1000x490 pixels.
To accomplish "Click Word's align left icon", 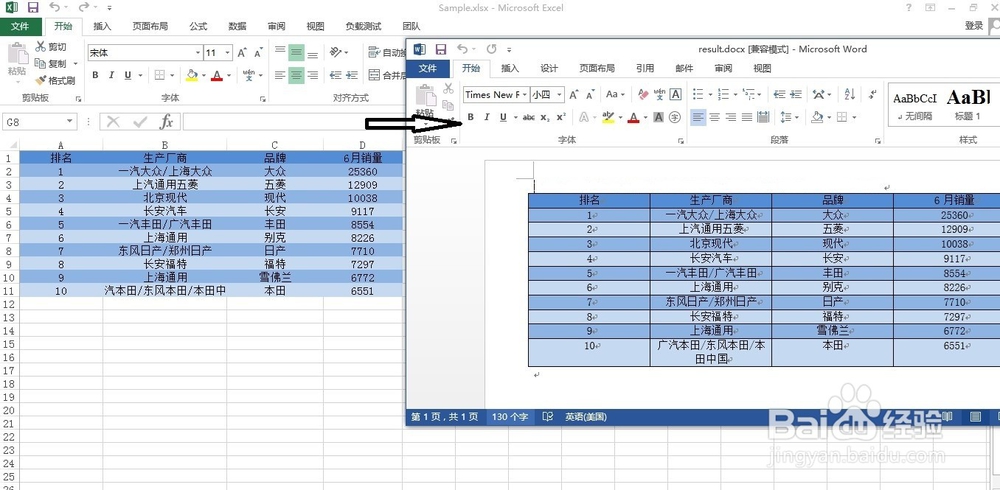I will tap(698, 117).
